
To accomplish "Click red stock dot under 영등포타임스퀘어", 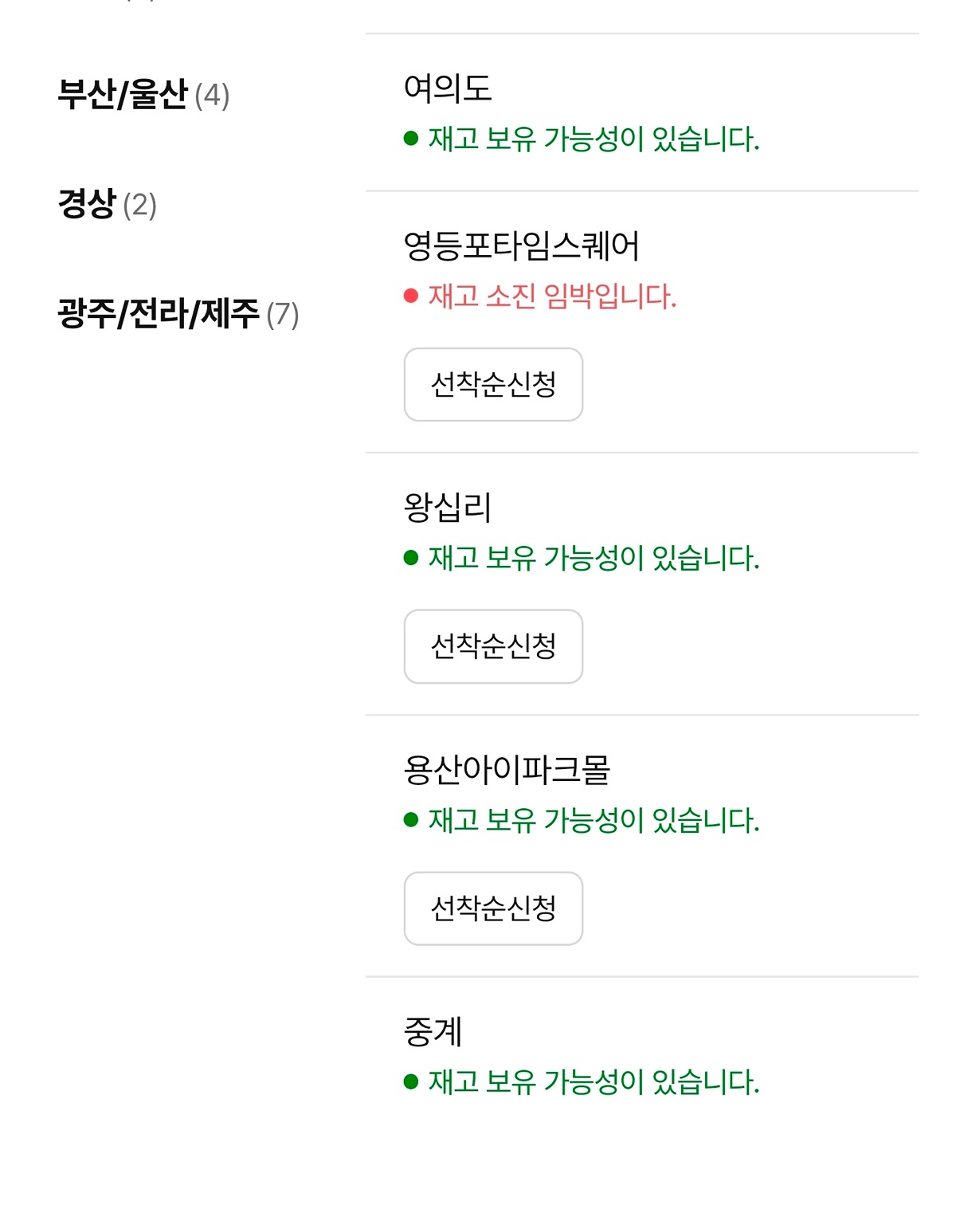I will (411, 296).
